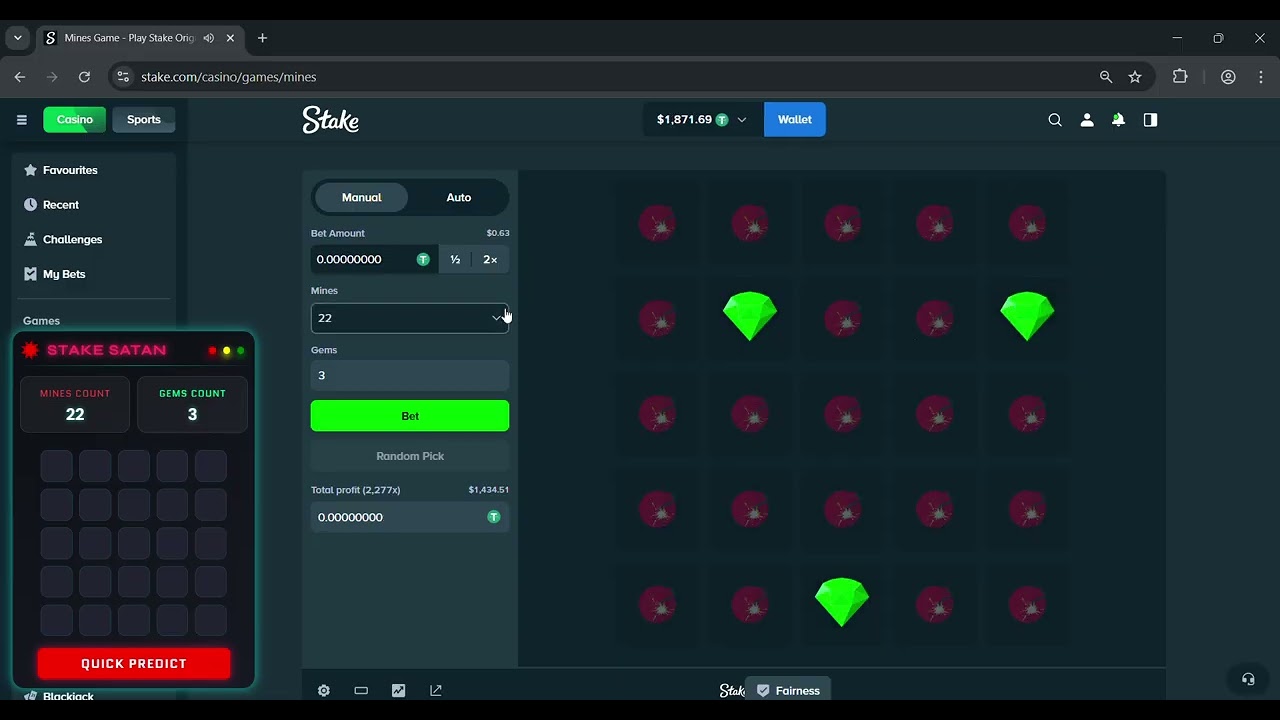Open the Mines count dropdown
This screenshot has height=720, width=1280.
[410, 318]
